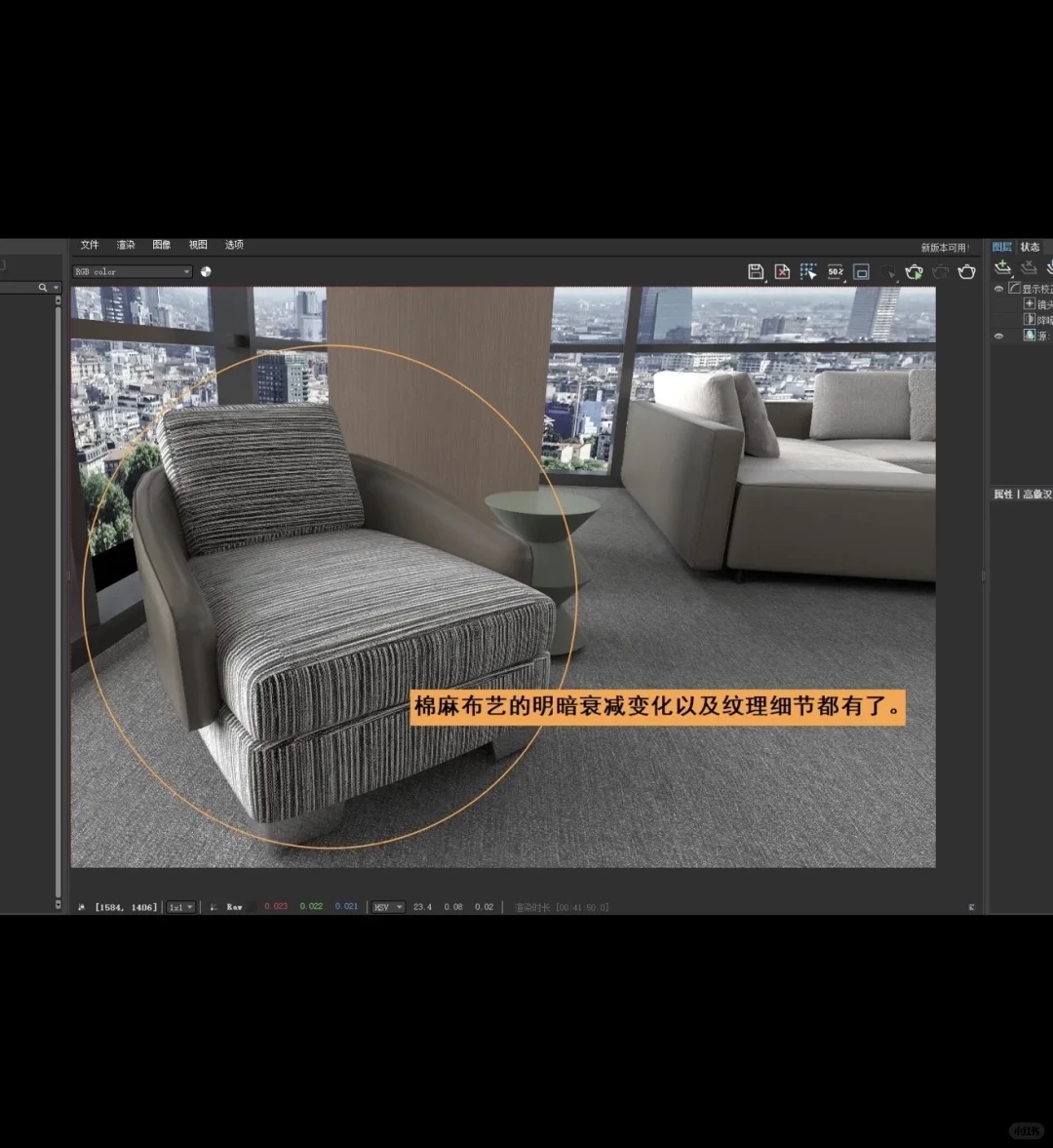Click the history scrollbar up arrow
This screenshot has width=1053, height=1148.
click(58, 300)
